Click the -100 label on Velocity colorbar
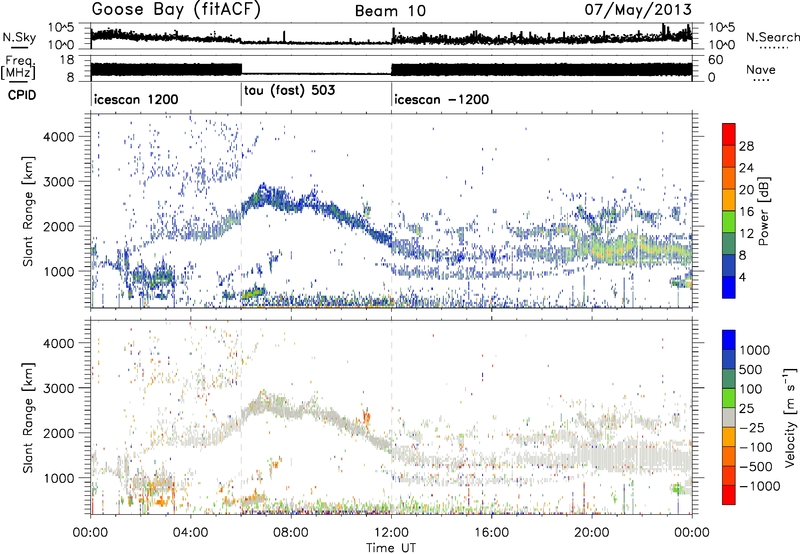This screenshot has width=800, height=554. click(756, 447)
